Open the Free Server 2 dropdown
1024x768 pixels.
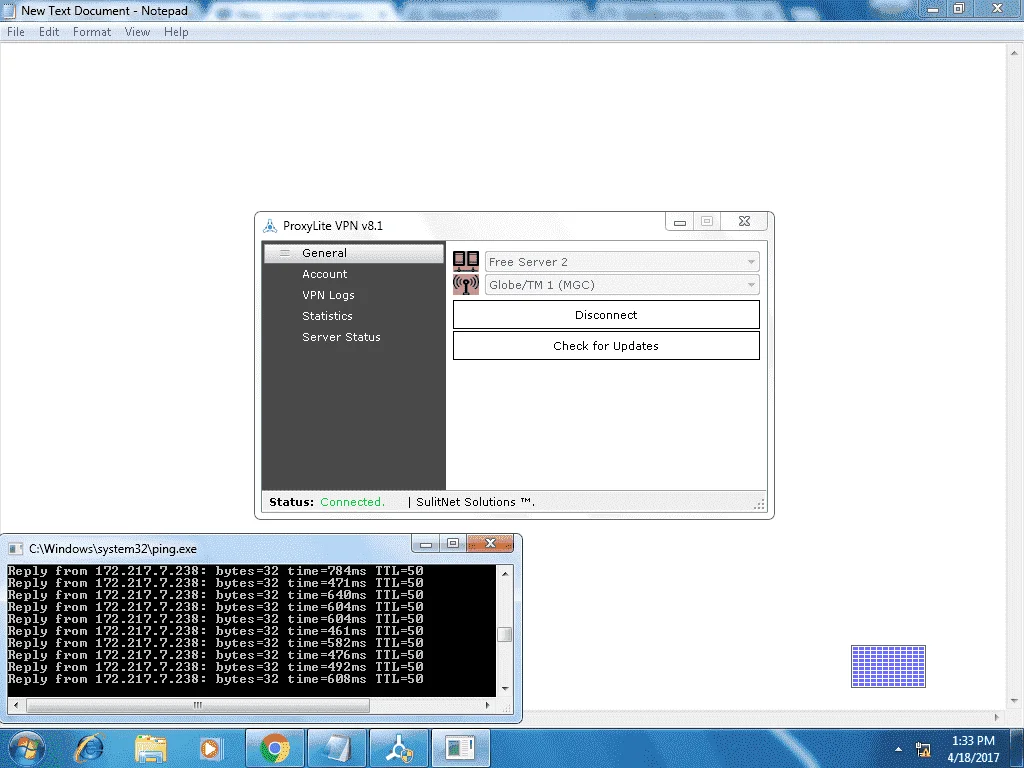622,262
